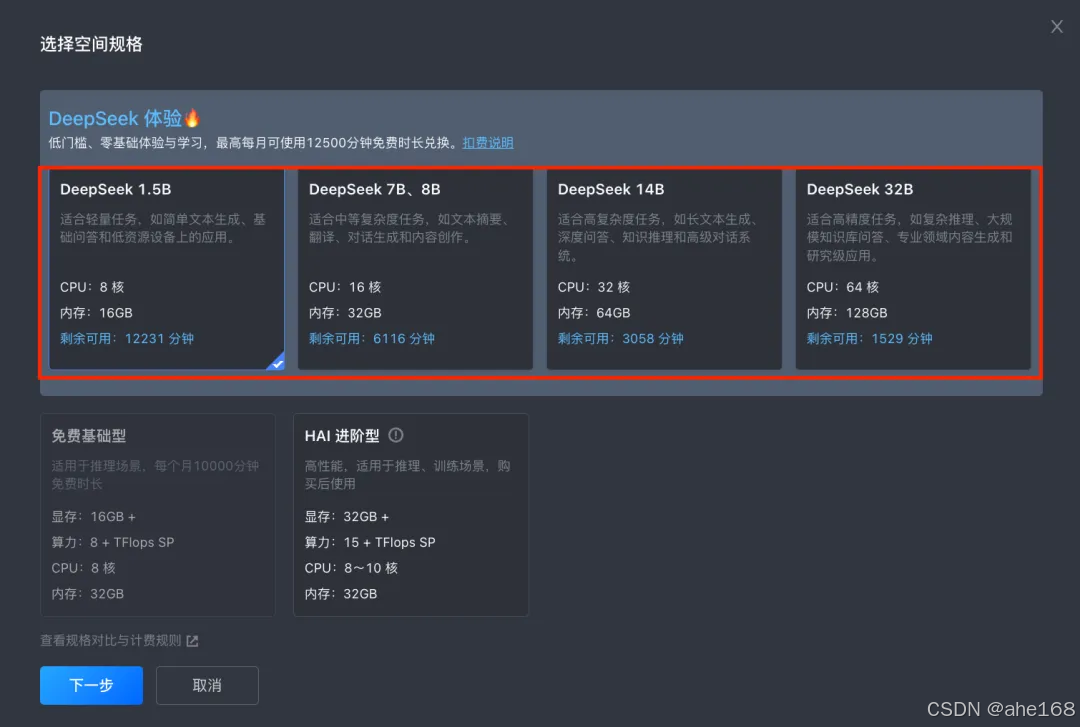Click 剩余可用：6116 分钟 text
1080x727 pixels.
click(371, 338)
